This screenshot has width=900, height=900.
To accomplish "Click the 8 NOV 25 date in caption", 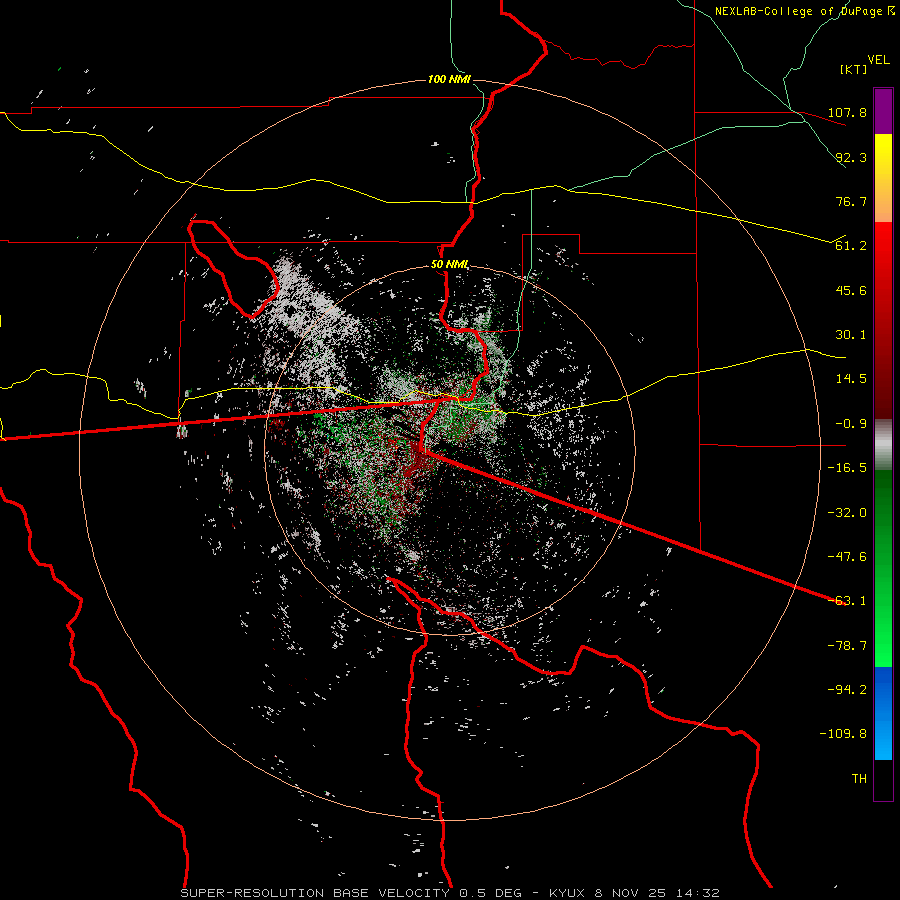I will (x=630, y=893).
